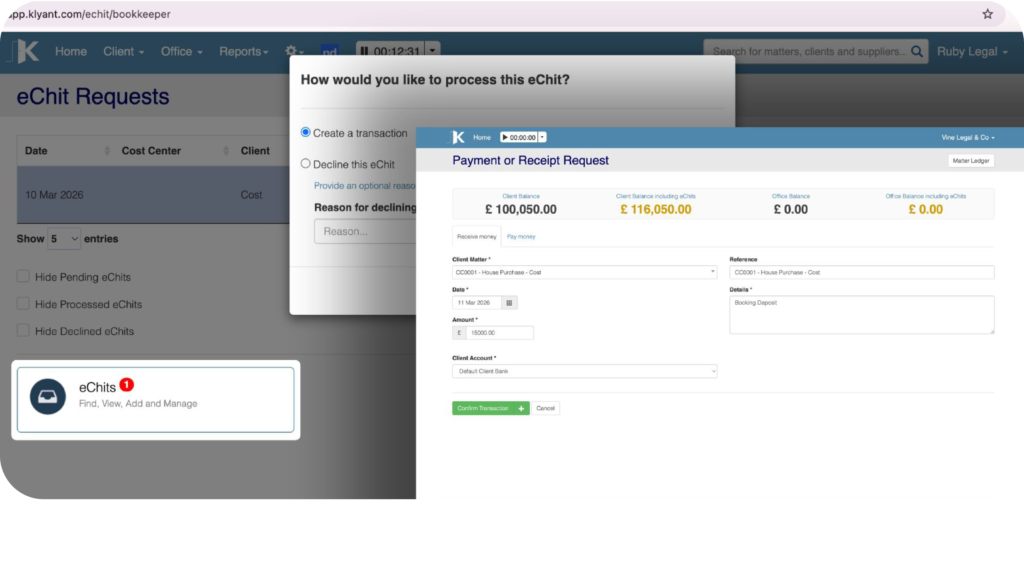Open the date calendar picker icon
Image resolution: width=1024 pixels, height=576 pixels.
point(509,302)
